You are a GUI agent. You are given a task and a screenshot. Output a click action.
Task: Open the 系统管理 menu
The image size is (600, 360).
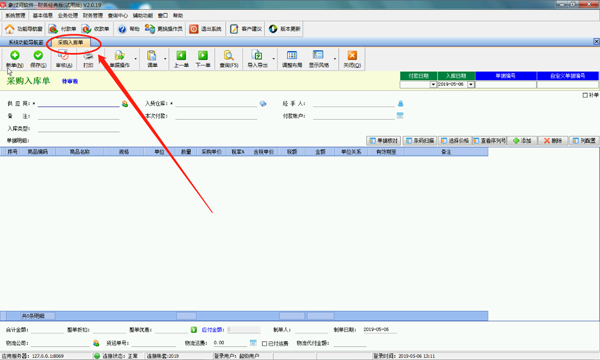click(x=15, y=16)
